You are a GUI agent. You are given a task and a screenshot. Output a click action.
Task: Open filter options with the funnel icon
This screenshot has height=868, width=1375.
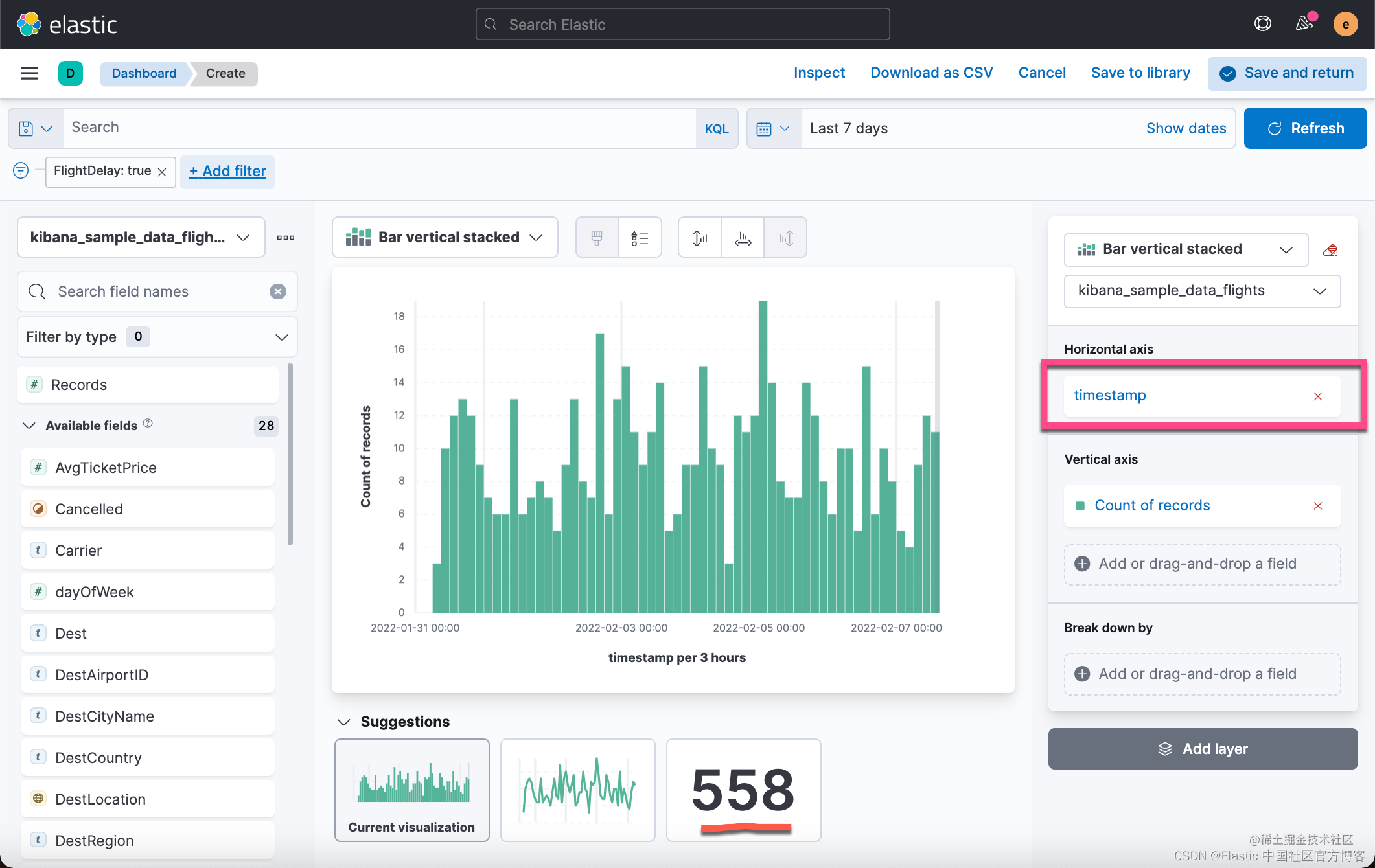pos(20,170)
